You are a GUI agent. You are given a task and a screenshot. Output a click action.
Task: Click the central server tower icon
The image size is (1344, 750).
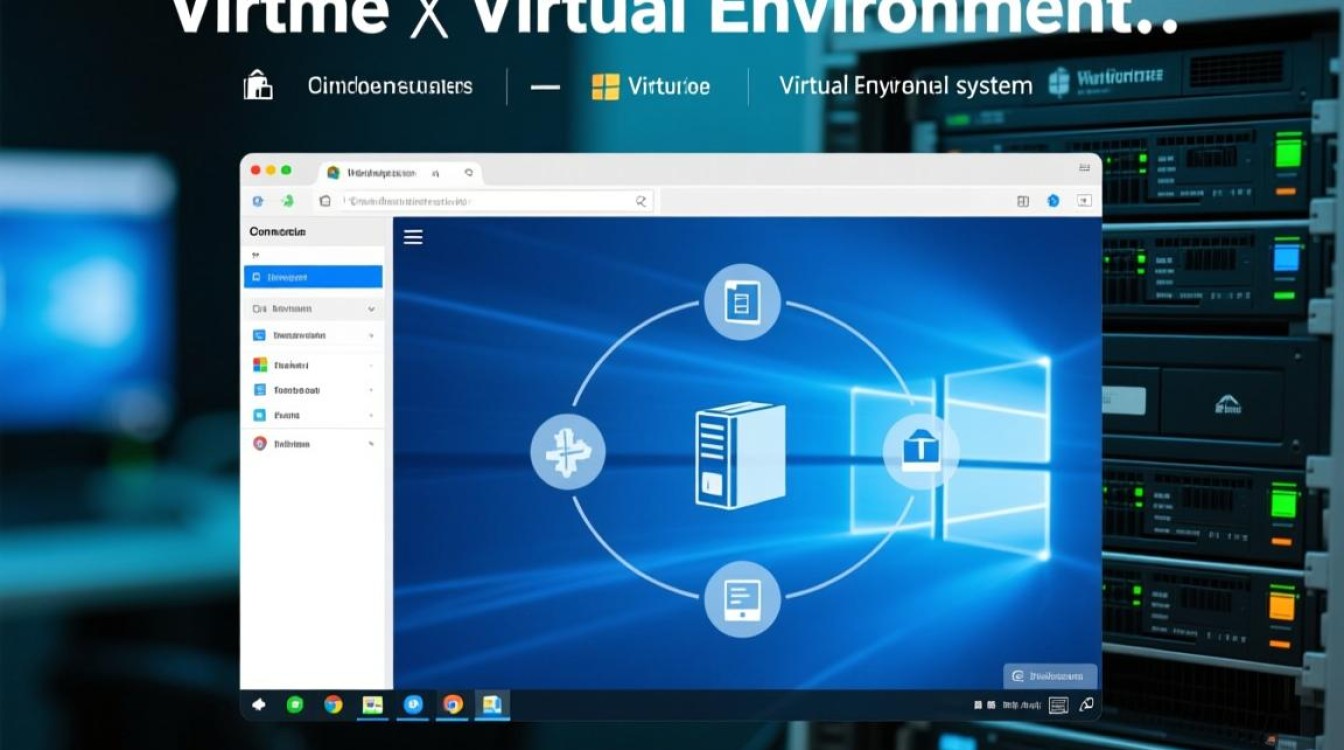739,453
